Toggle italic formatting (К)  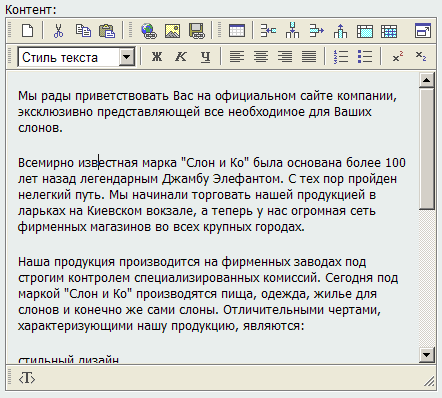point(181,57)
